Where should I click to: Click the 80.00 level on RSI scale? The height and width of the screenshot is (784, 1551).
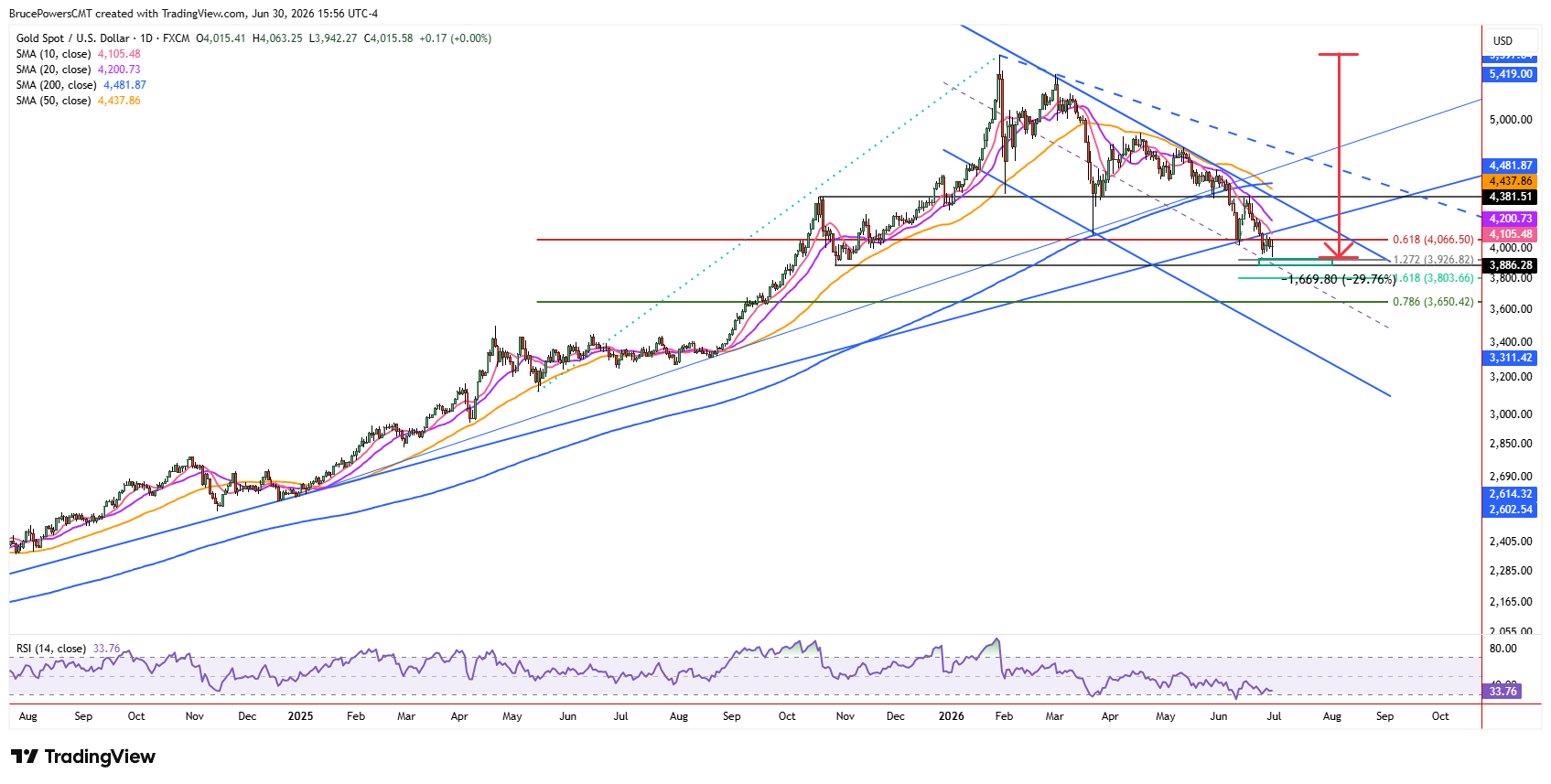click(1503, 649)
